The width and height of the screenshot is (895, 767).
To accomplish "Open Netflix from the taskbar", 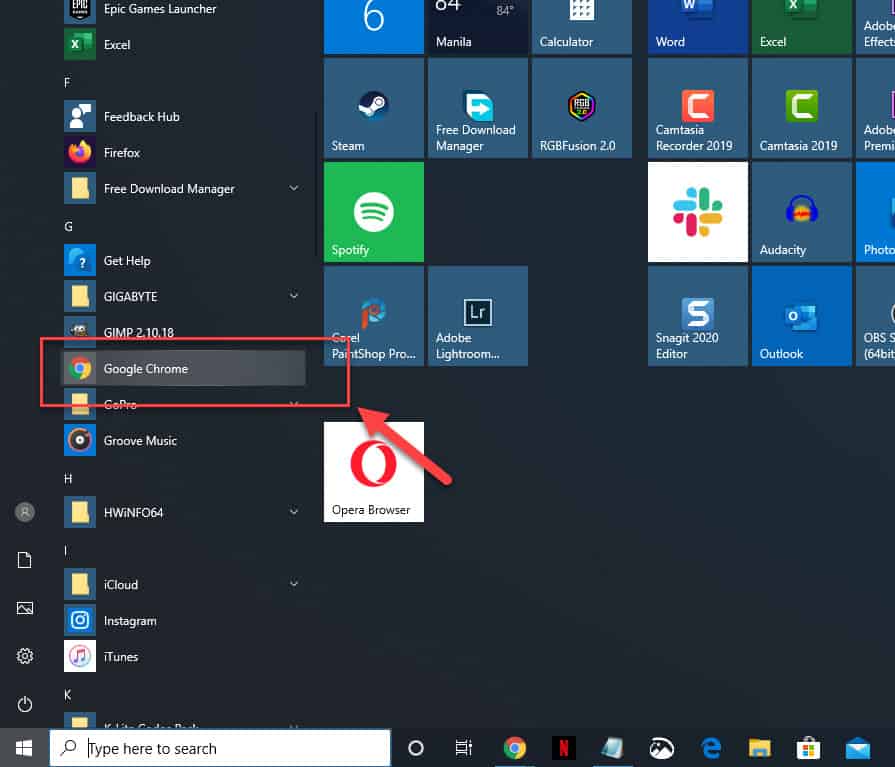I will pyautogui.click(x=563, y=748).
